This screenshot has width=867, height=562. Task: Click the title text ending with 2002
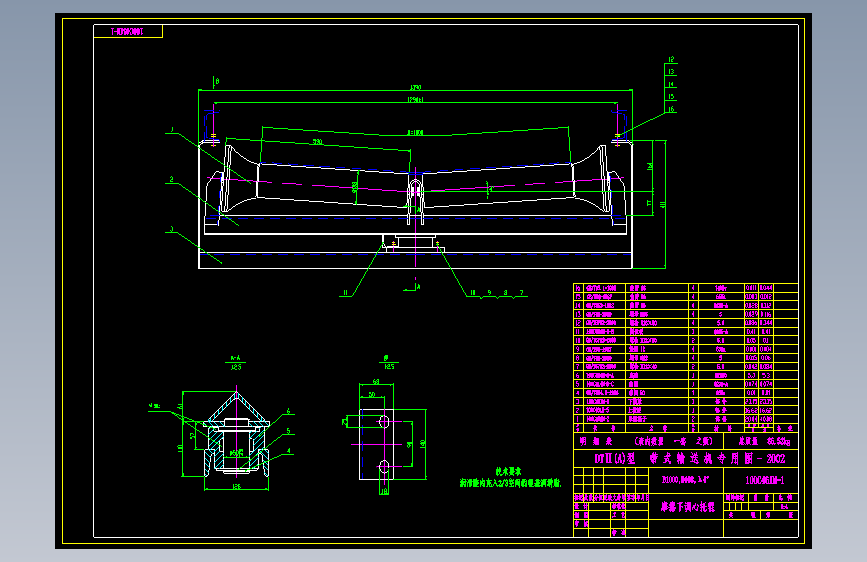click(690, 459)
